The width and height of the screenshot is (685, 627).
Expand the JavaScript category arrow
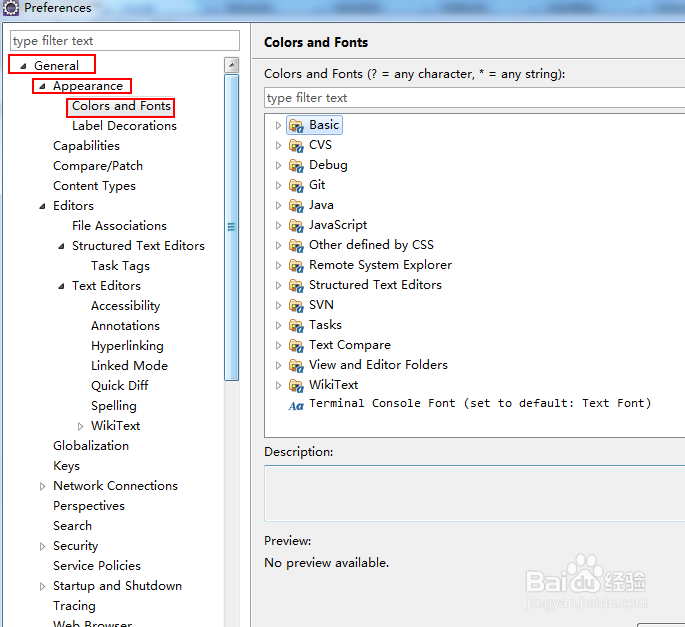tap(278, 225)
